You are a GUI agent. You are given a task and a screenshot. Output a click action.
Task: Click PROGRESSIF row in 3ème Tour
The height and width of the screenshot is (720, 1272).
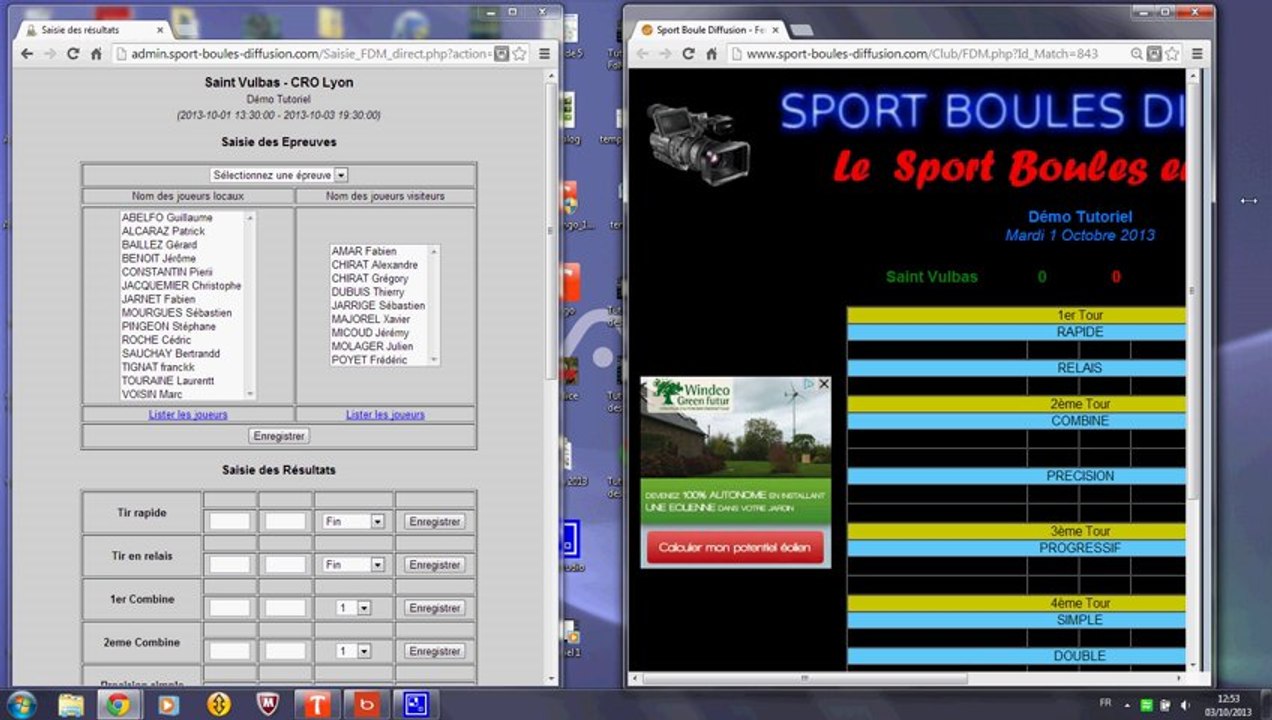coord(1016,548)
